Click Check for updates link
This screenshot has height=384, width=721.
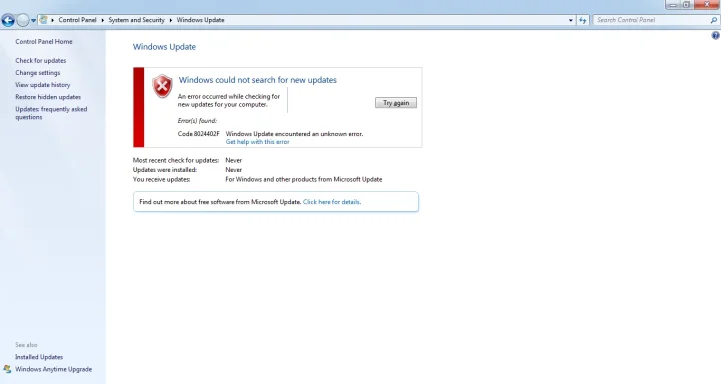point(40,61)
